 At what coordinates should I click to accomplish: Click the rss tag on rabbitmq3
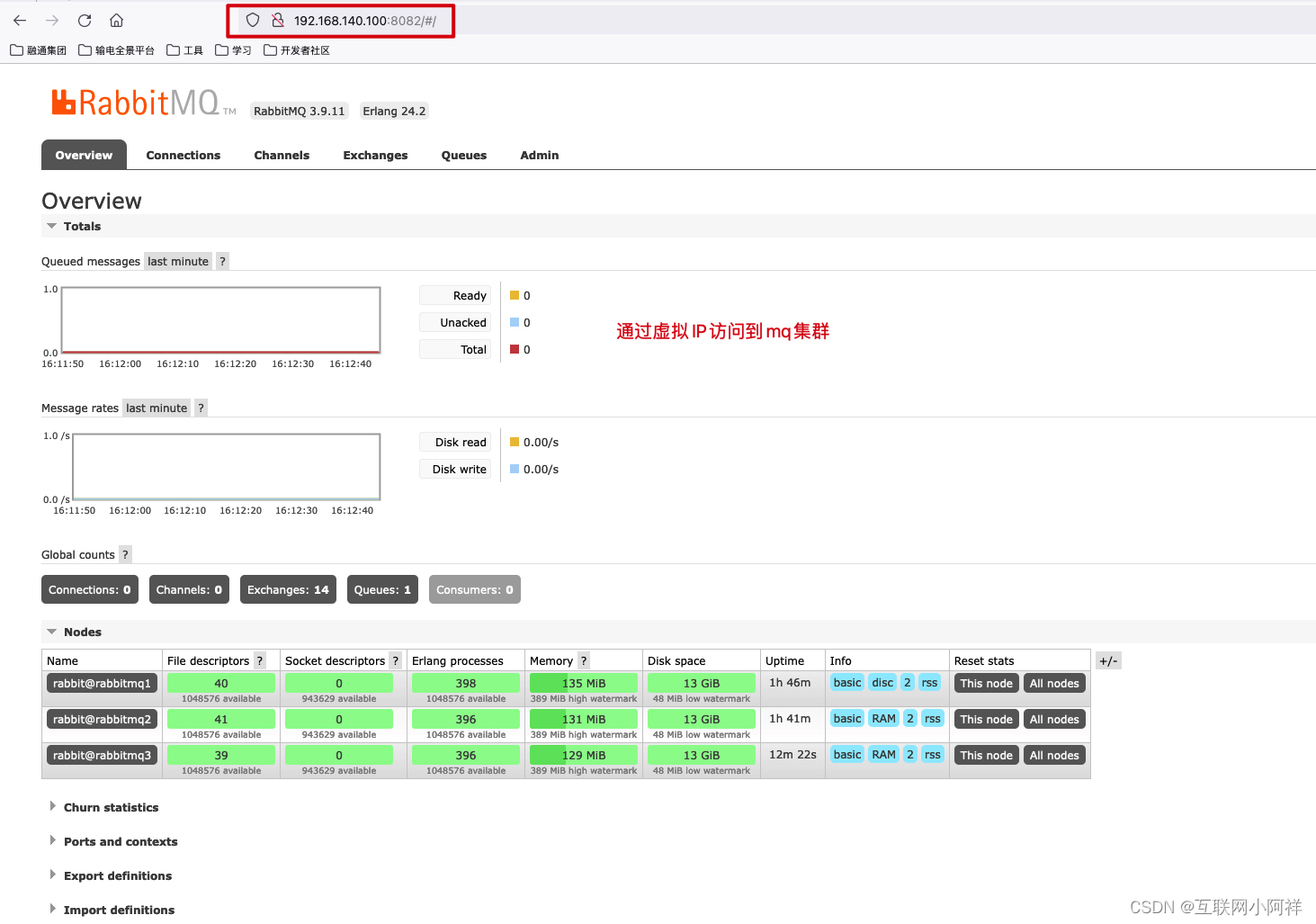933,754
